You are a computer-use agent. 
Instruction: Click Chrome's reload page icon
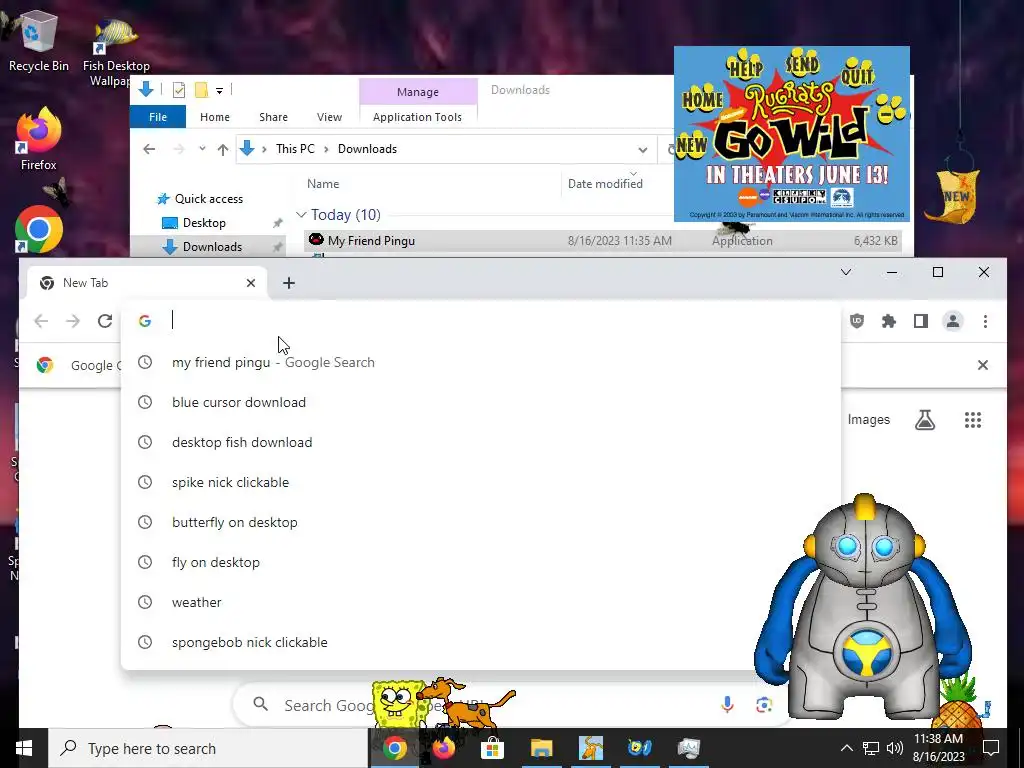(104, 321)
